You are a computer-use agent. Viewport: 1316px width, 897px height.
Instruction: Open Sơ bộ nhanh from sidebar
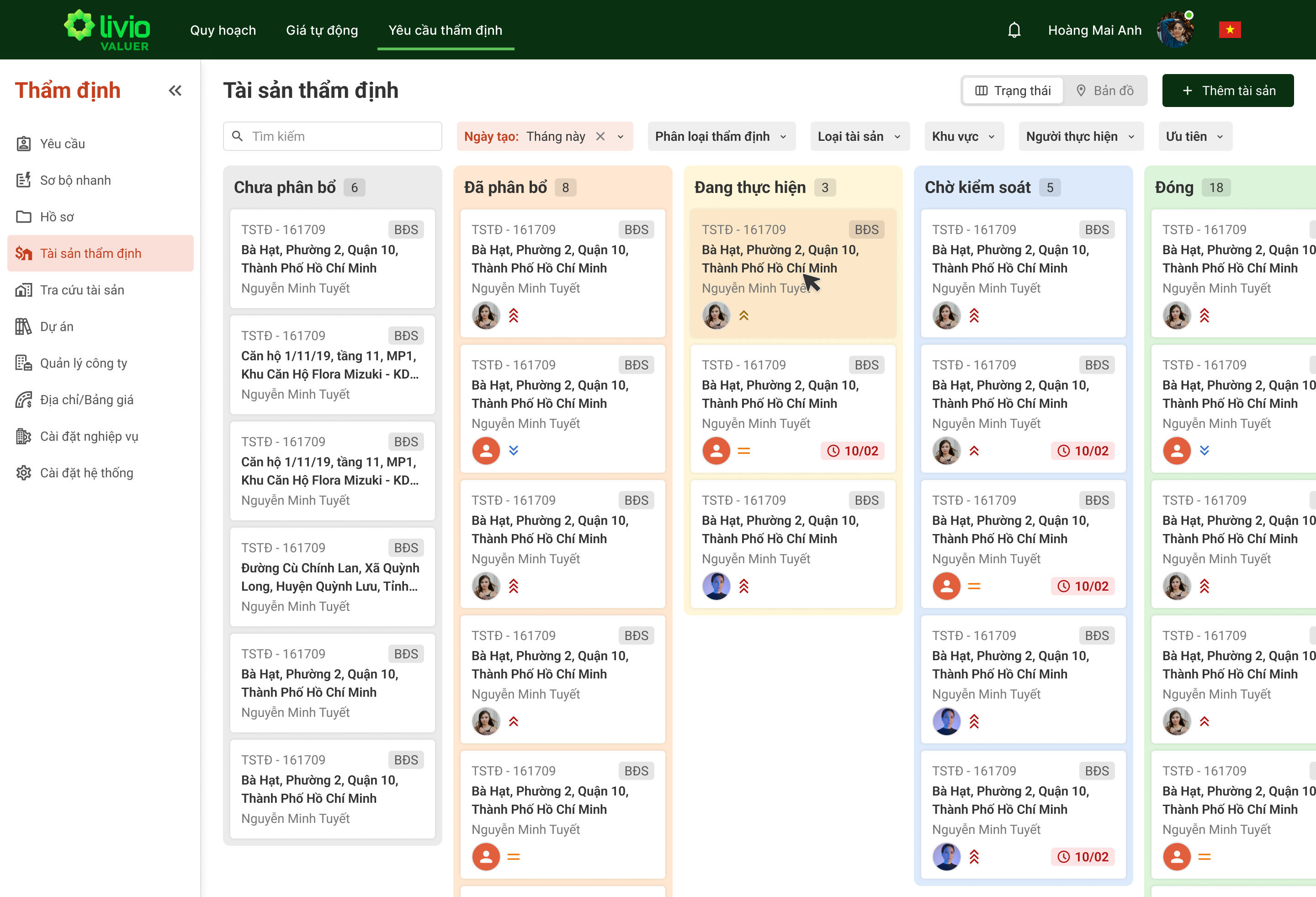(75, 180)
